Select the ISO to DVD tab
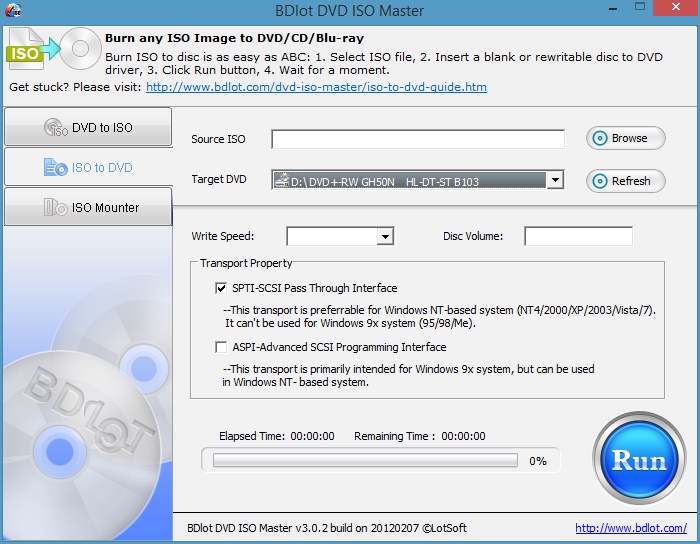 [88, 167]
